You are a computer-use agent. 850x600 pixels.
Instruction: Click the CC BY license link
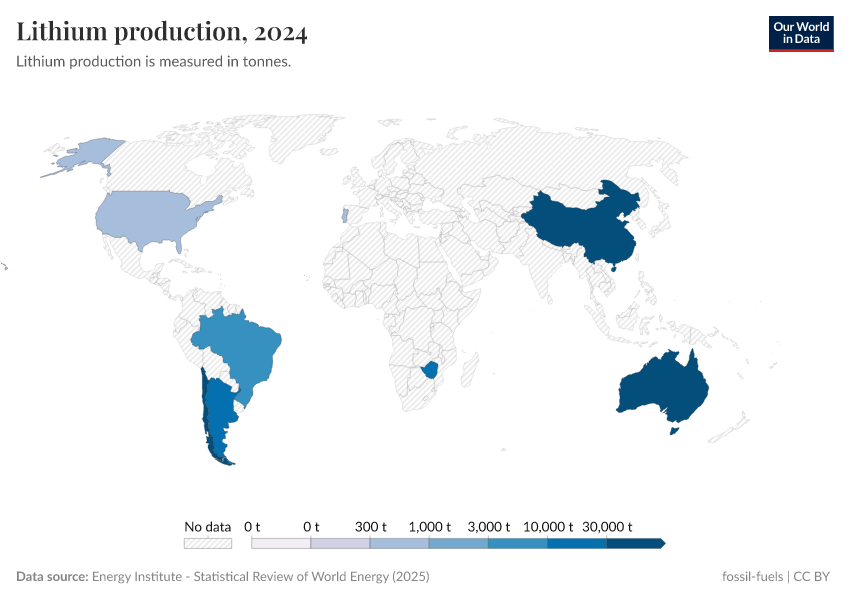click(x=812, y=576)
